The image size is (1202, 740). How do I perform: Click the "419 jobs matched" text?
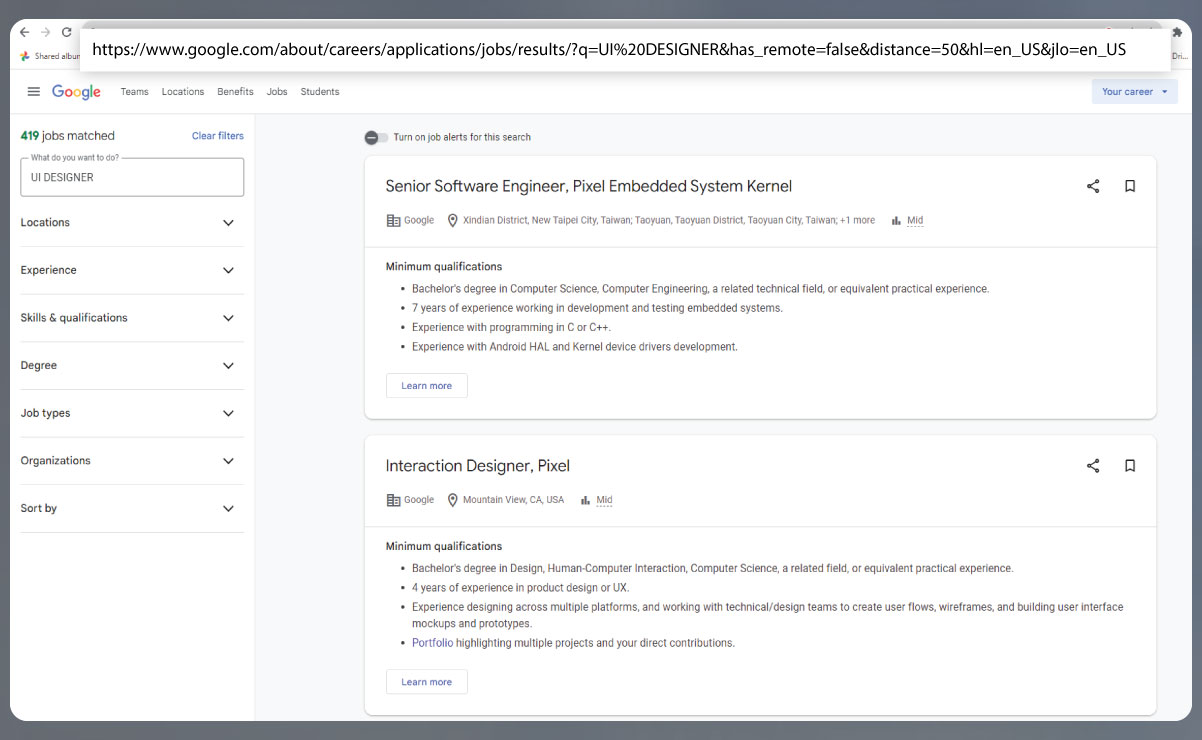(x=68, y=136)
